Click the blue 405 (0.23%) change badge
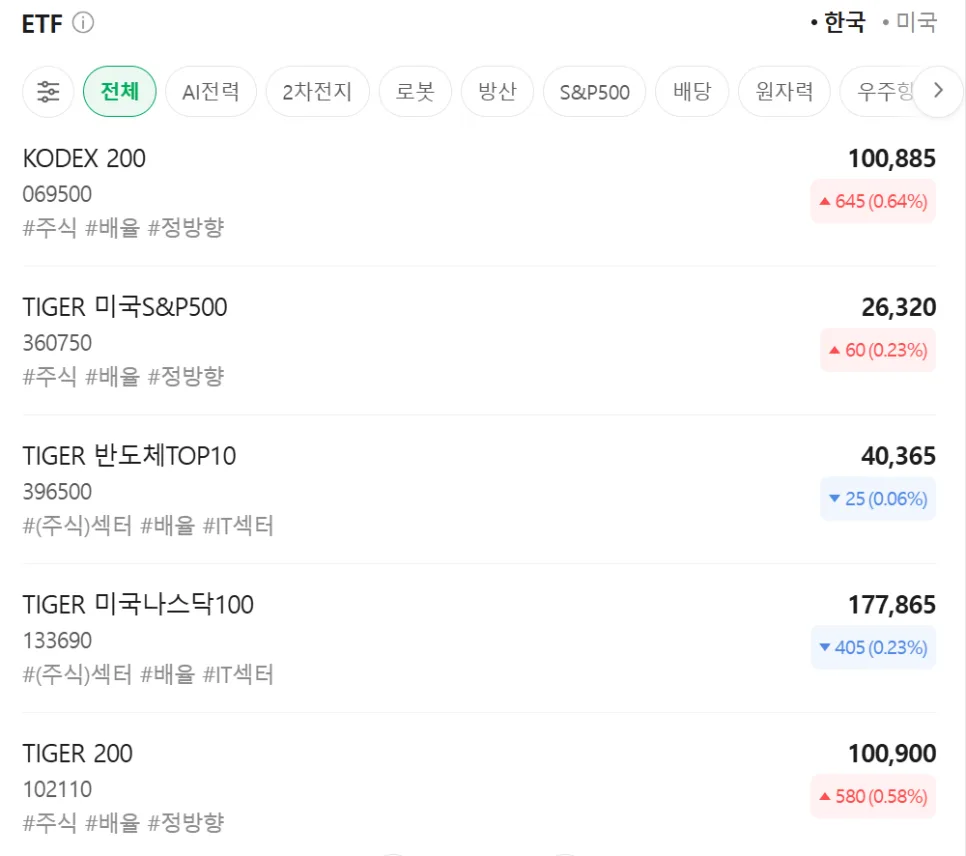The width and height of the screenshot is (966, 856). (873, 647)
